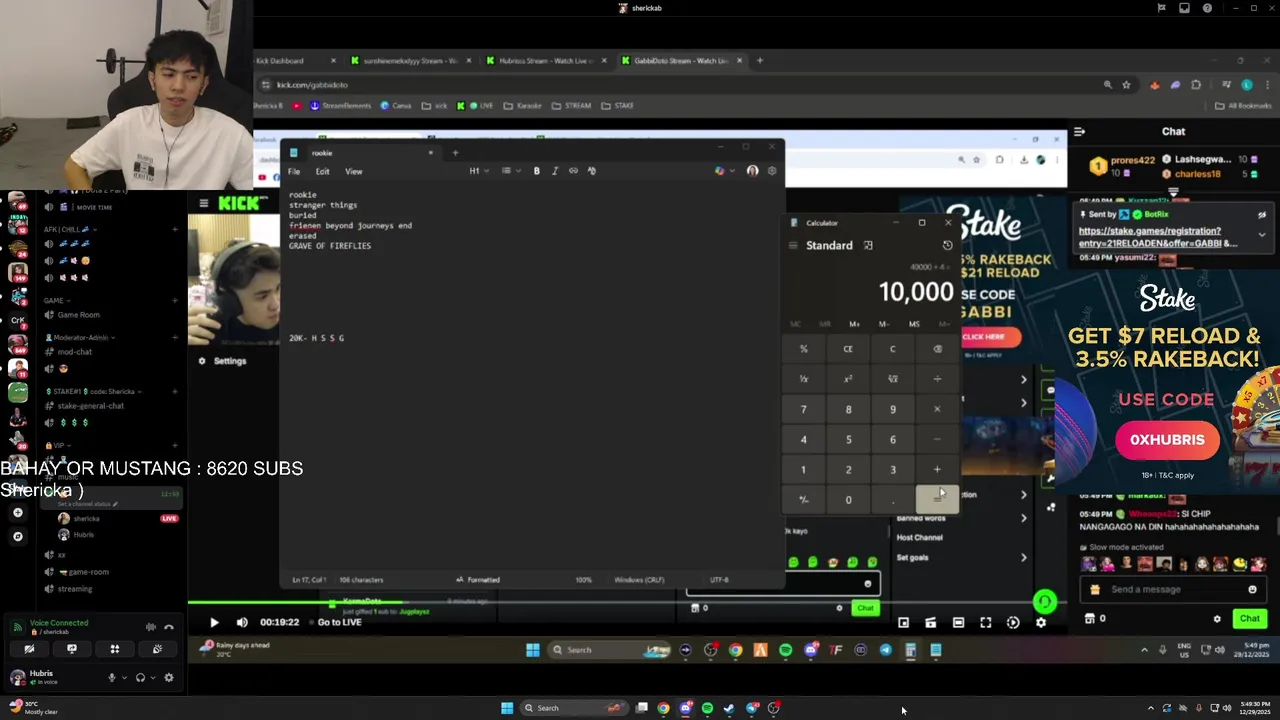Open the mod-chat channel in Discord
The height and width of the screenshot is (720, 1280).
tap(75, 352)
